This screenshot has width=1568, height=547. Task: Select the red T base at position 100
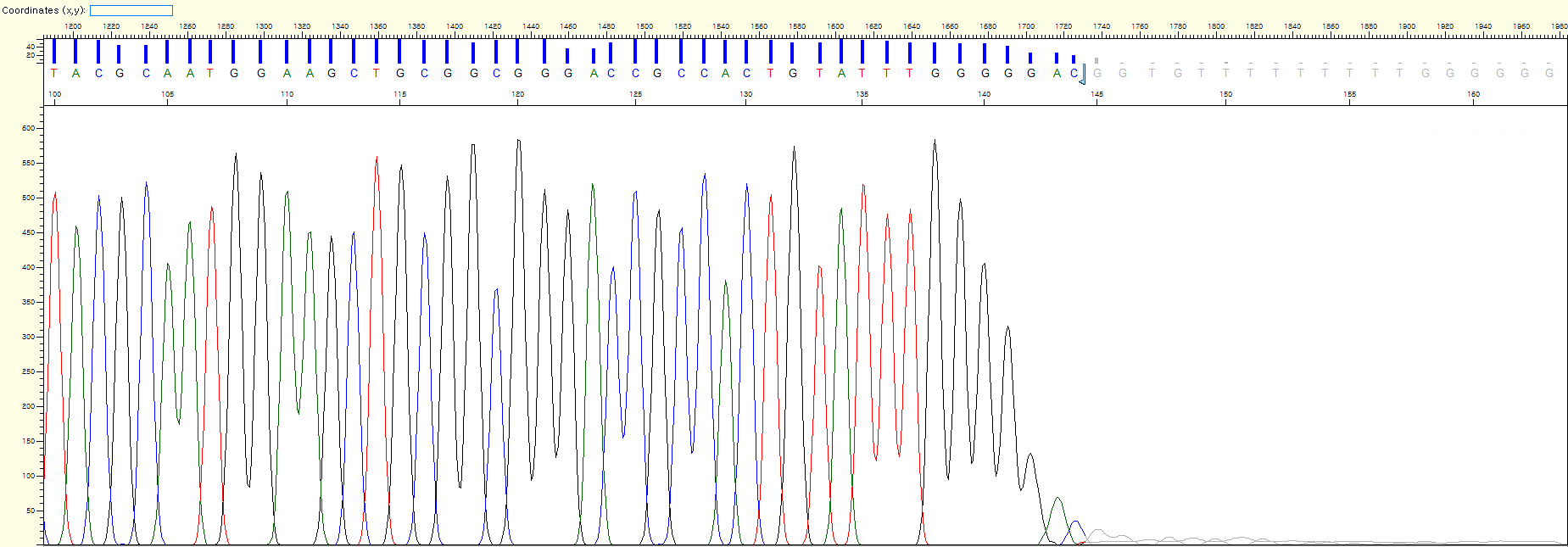pyautogui.click(x=54, y=74)
